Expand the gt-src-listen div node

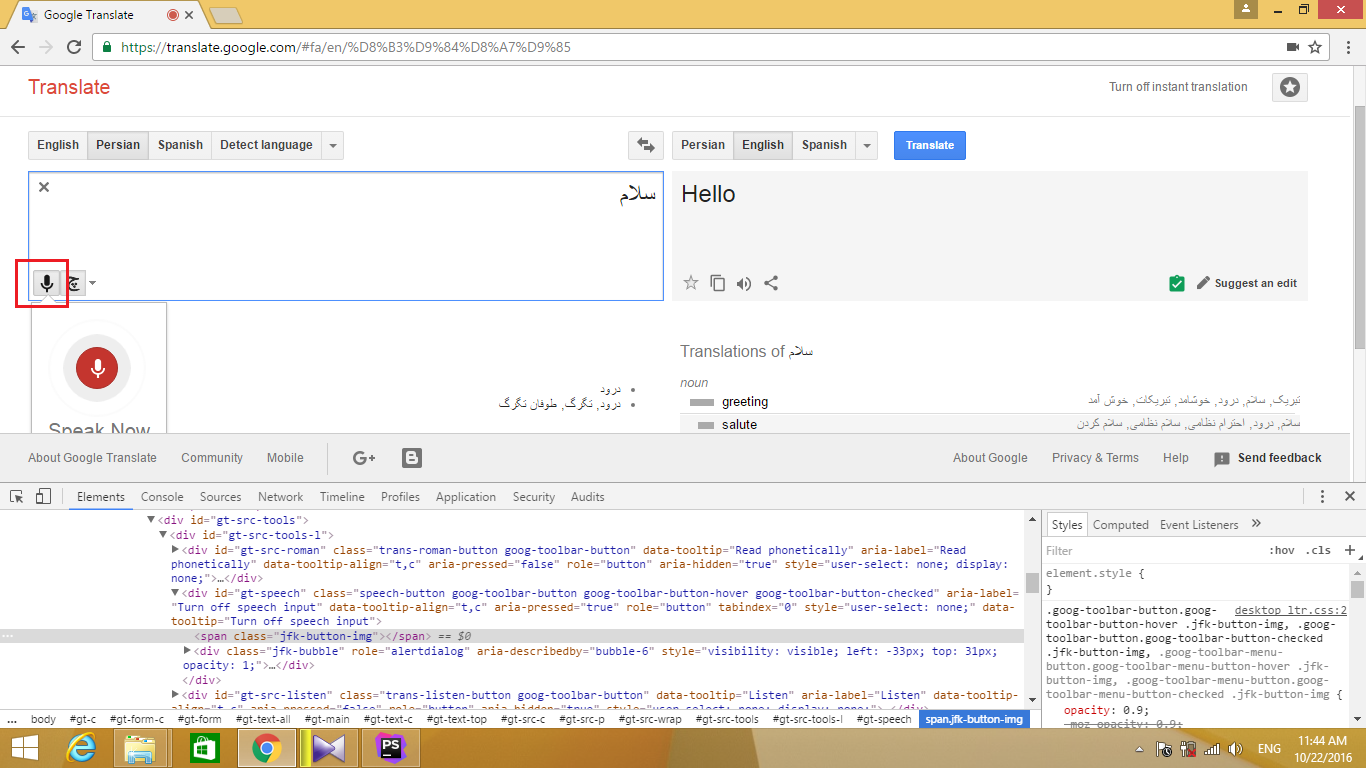175,695
